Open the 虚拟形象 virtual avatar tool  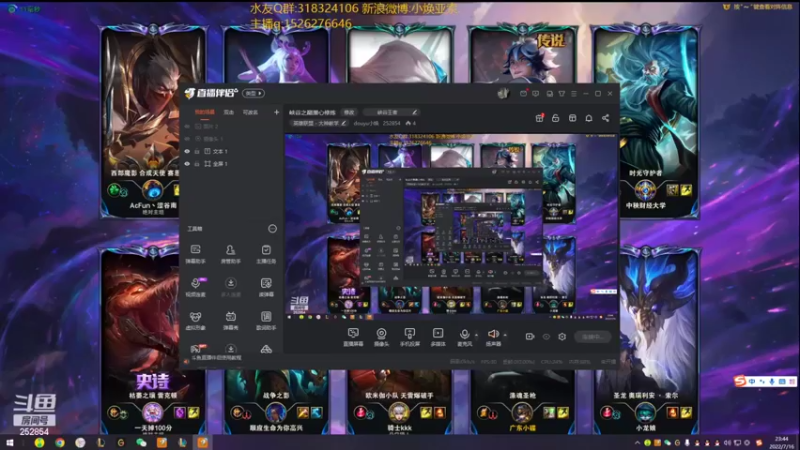coord(195,320)
